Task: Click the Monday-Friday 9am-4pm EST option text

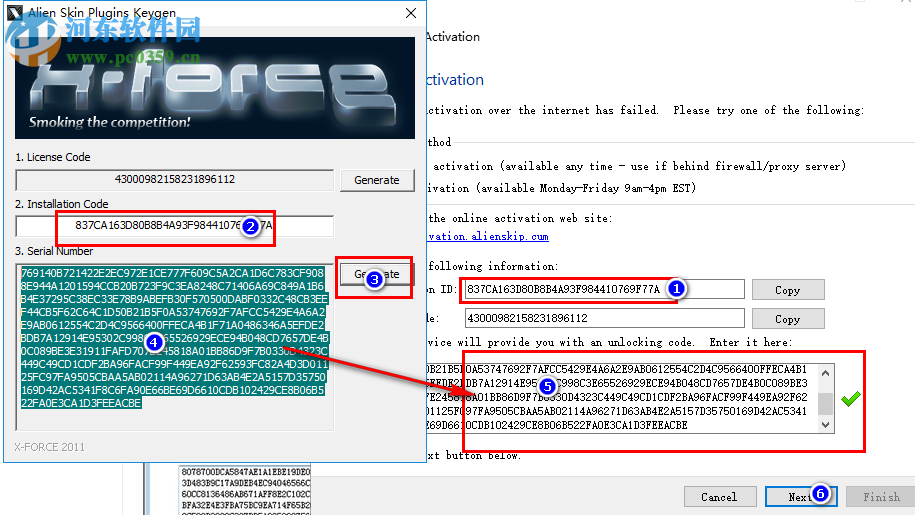Action: click(561, 188)
